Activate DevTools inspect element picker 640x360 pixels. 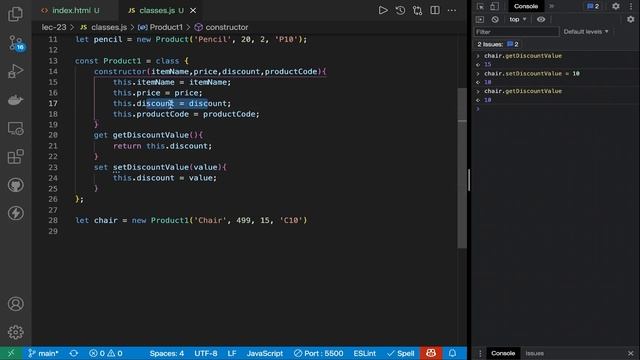pos(480,7)
